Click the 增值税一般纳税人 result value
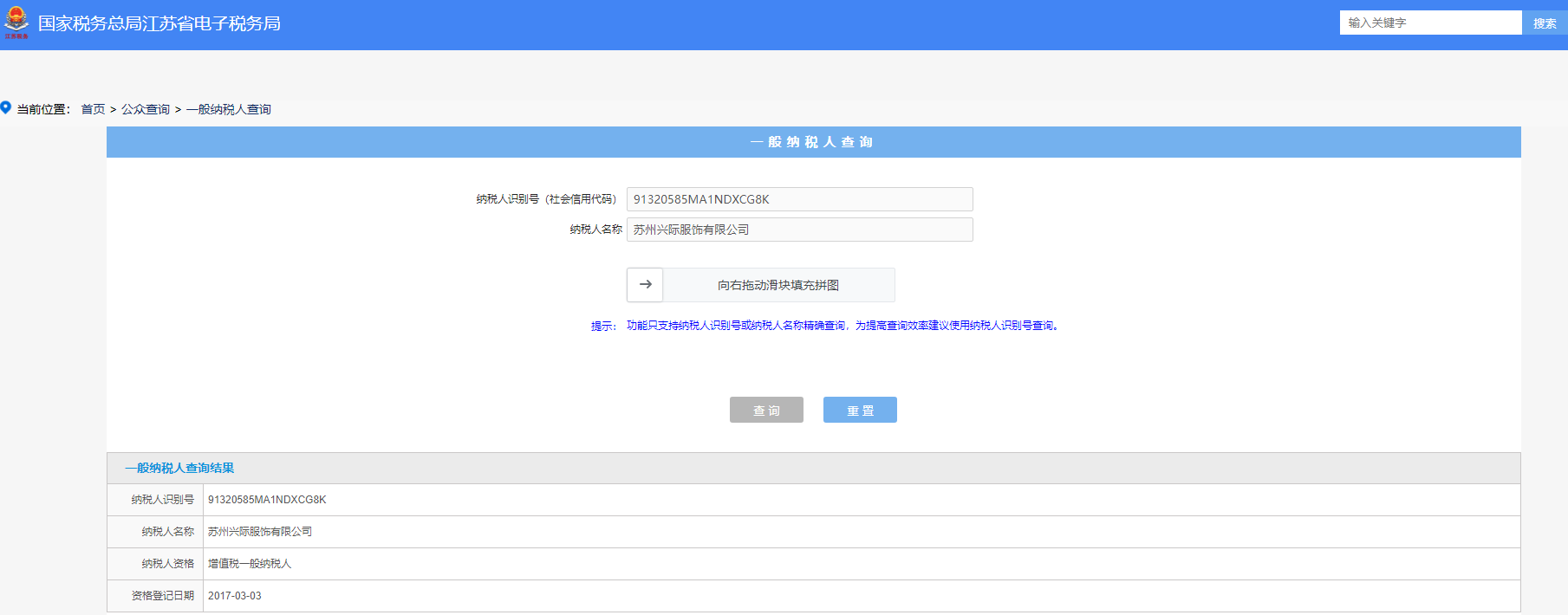The width and height of the screenshot is (1568, 615). tap(250, 564)
